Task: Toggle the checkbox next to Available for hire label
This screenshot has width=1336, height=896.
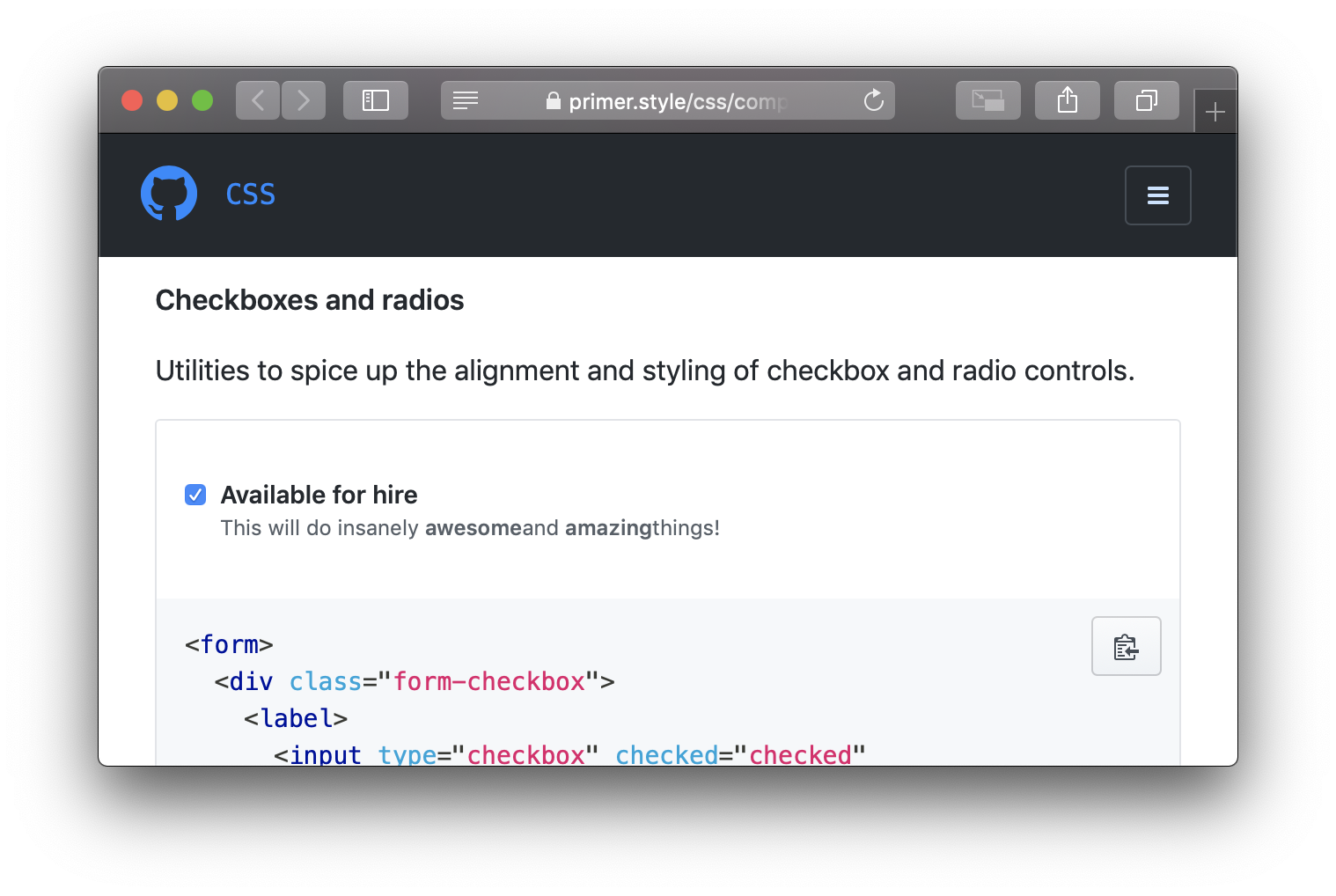Action: pyautogui.click(x=195, y=495)
